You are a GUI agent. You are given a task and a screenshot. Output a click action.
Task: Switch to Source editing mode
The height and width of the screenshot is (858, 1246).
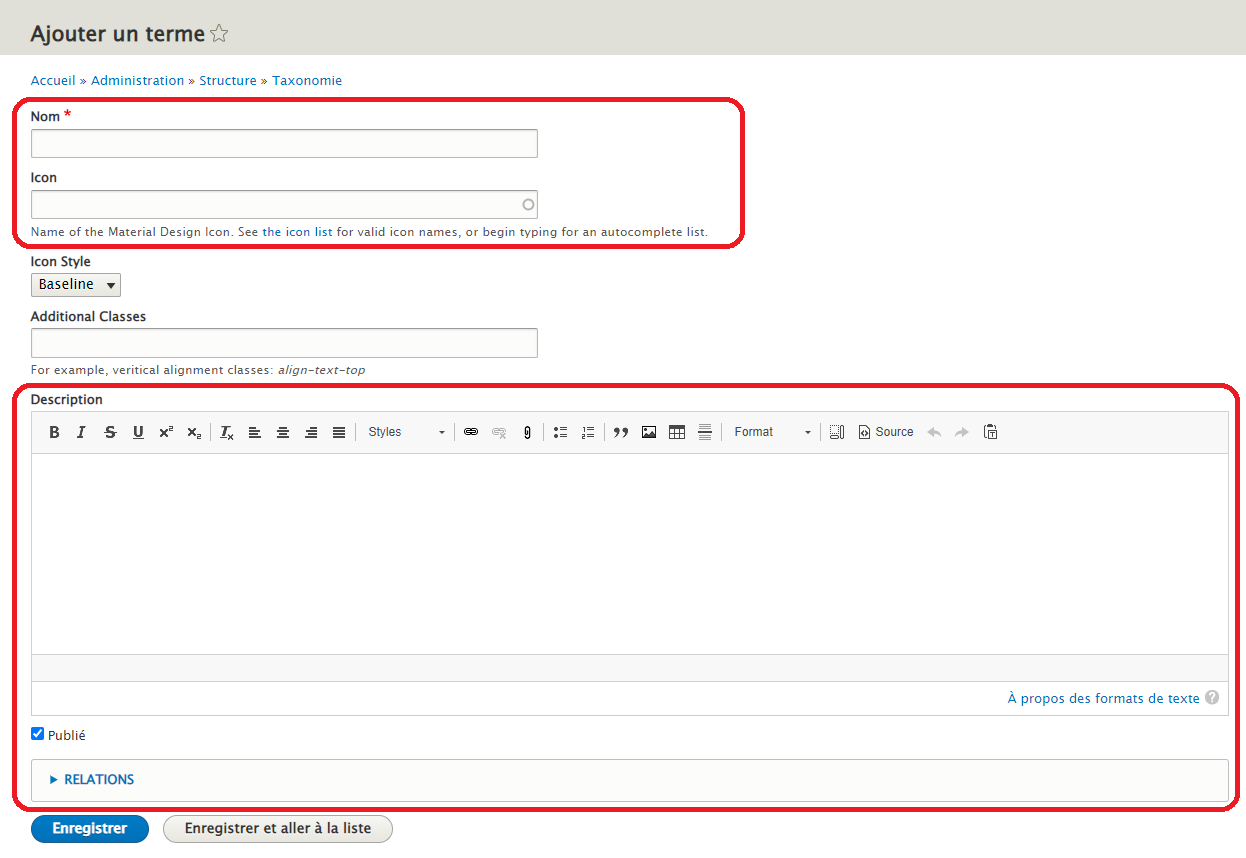pyautogui.click(x=886, y=432)
